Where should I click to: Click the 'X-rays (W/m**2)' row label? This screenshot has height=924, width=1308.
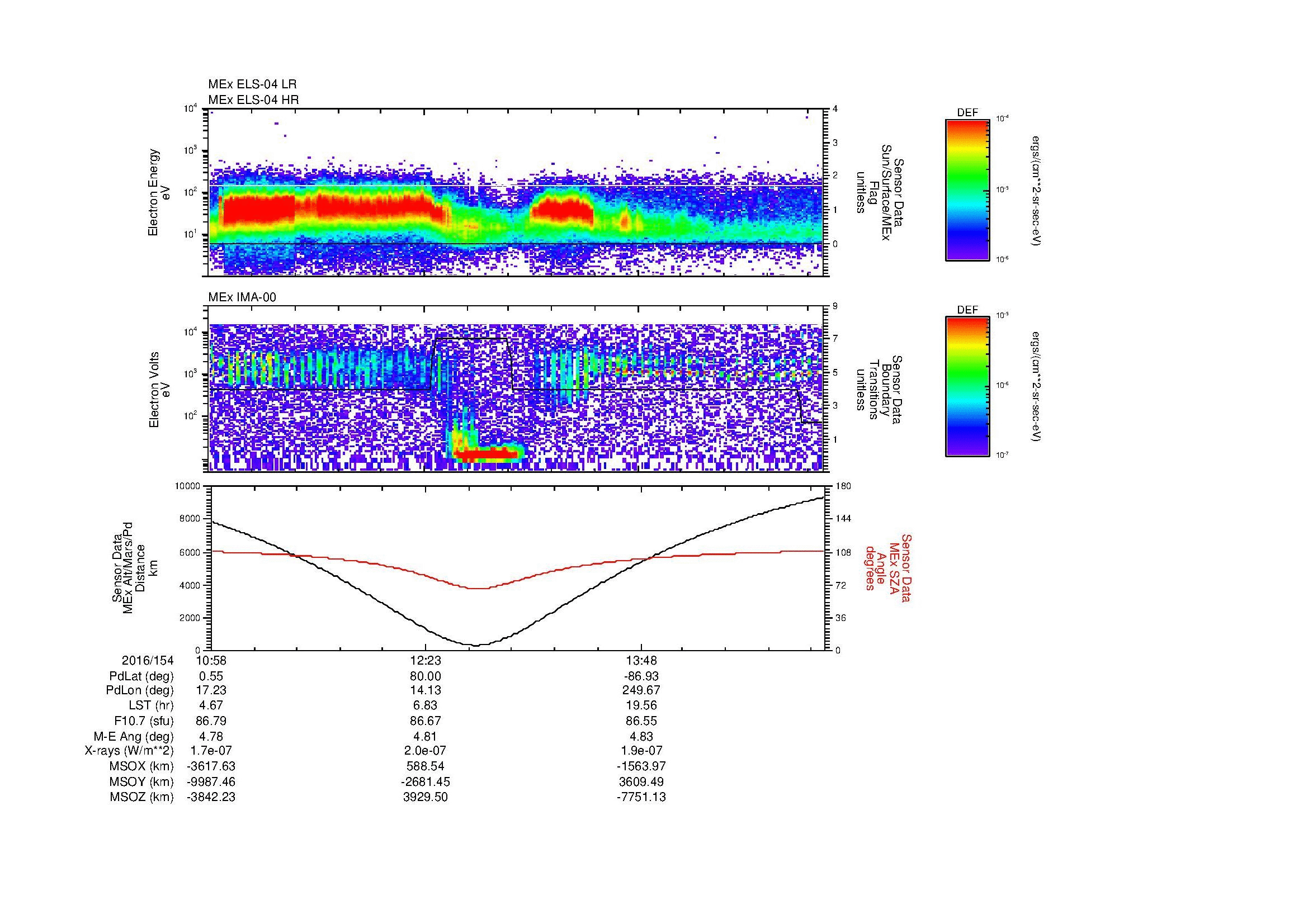tap(129, 751)
